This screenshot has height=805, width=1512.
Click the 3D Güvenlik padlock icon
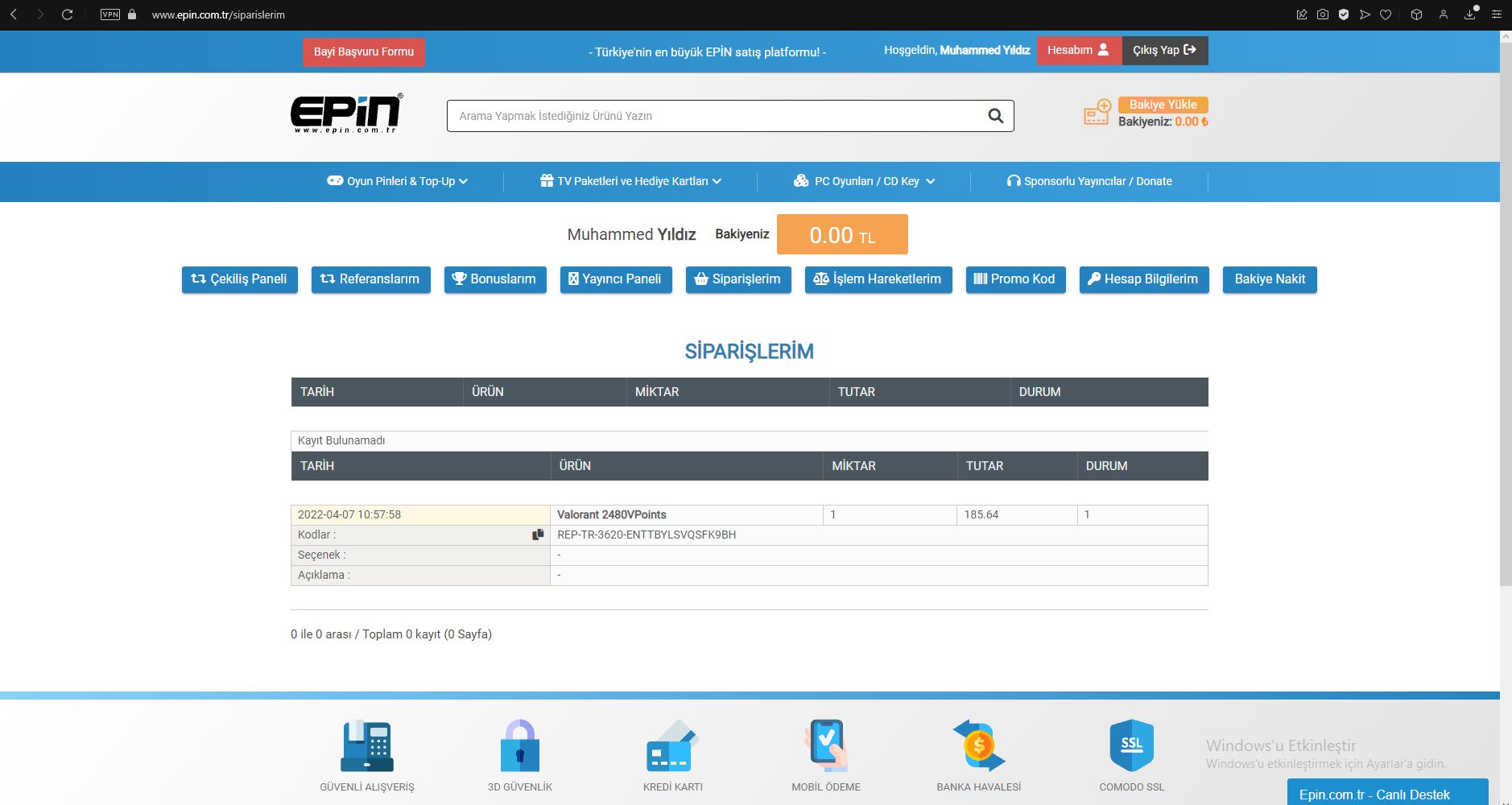click(520, 746)
